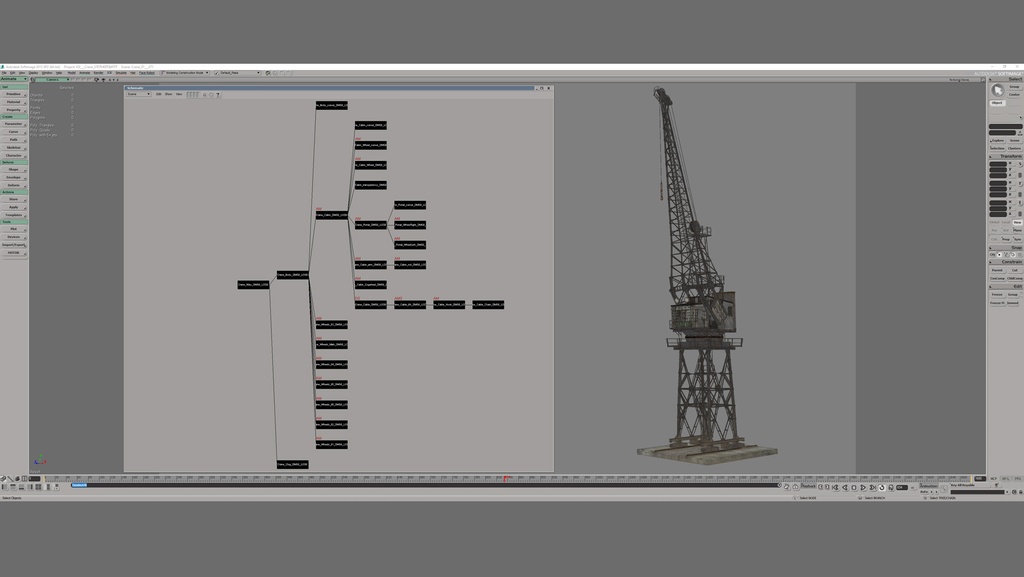Open the Scene dropdown in the Schematic view
The width and height of the screenshot is (1024, 577).
click(x=136, y=92)
